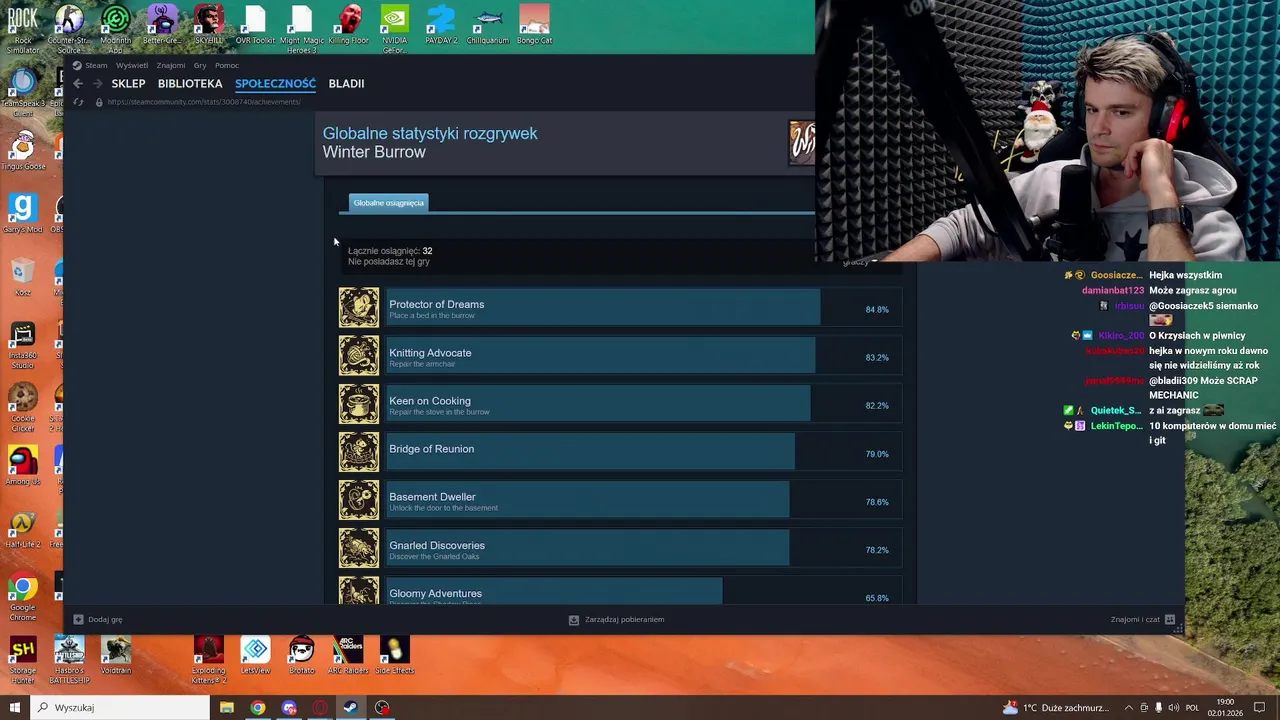Viewport: 1280px width, 720px height.
Task: Open TeamSpeak 3 Client desktop icon
Action: click(22, 92)
